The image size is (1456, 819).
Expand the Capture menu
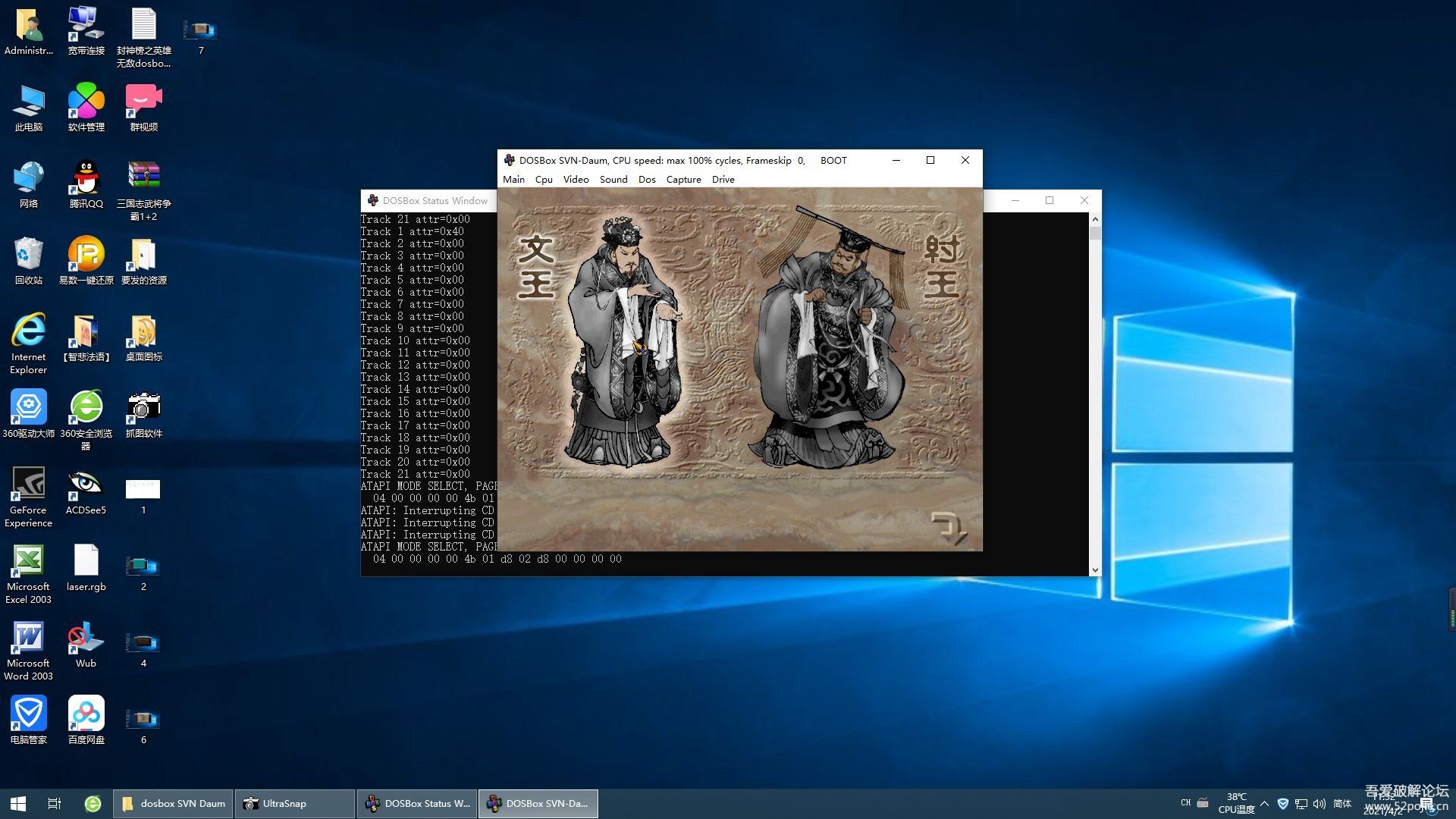[683, 180]
